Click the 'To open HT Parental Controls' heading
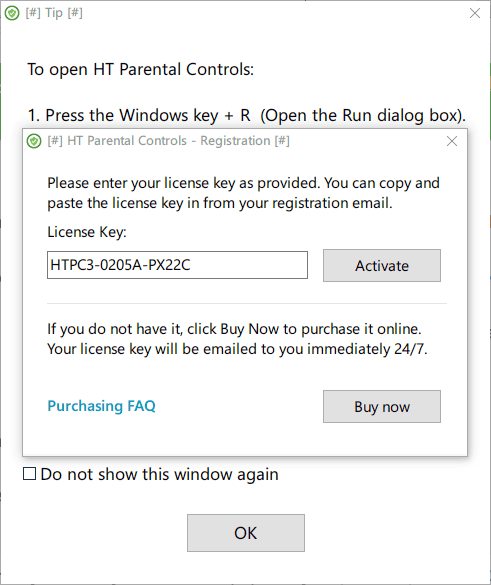 [141, 69]
